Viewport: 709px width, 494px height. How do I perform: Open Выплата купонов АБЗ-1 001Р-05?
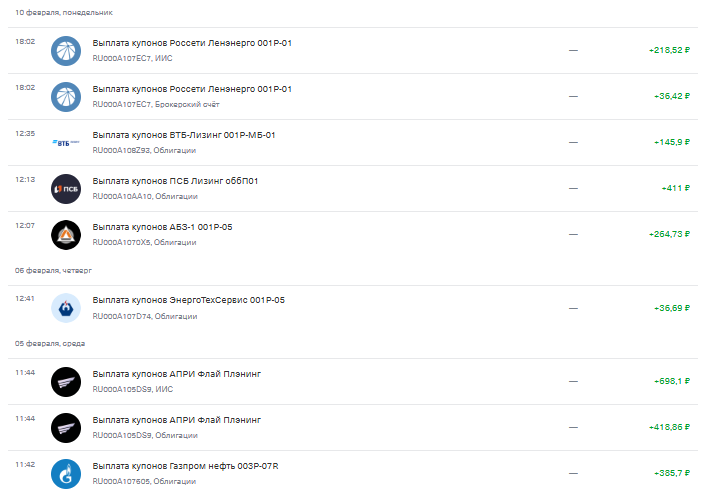[x=162, y=227]
